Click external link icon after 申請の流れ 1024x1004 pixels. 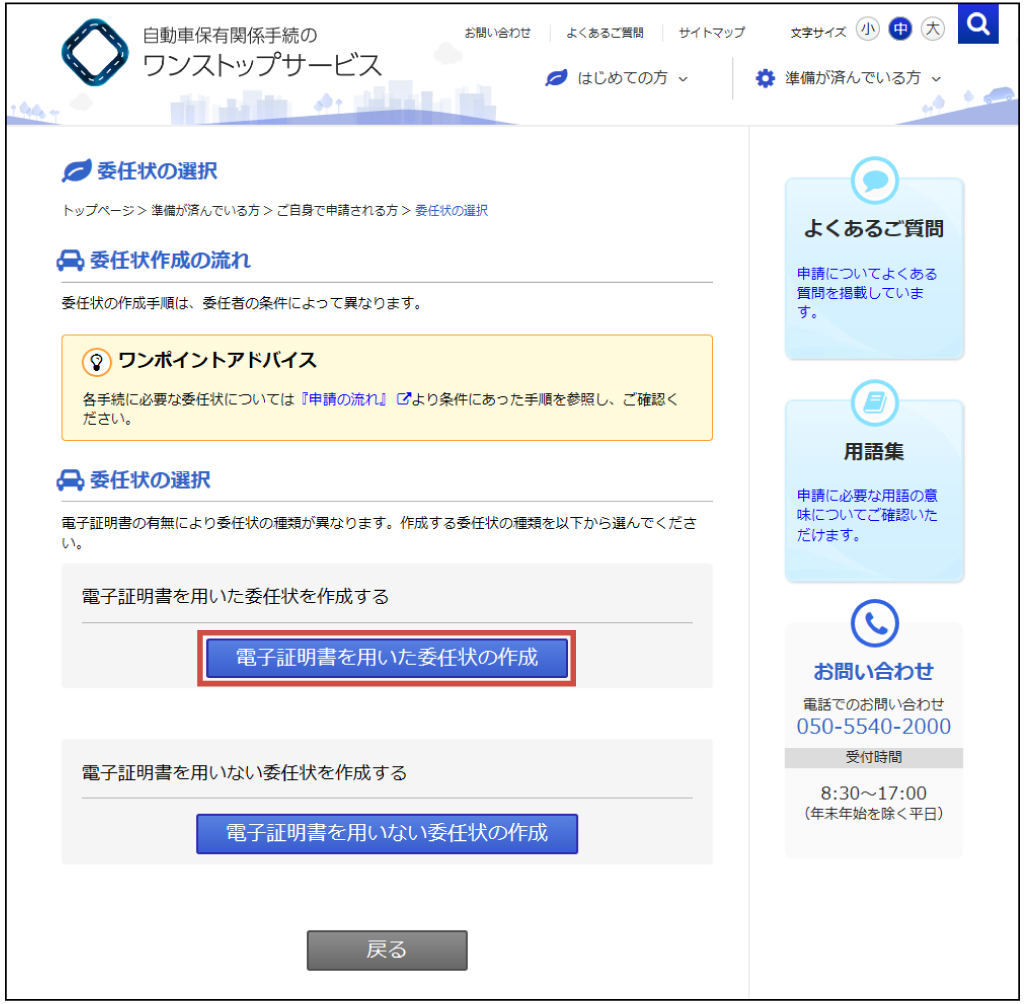[x=404, y=398]
